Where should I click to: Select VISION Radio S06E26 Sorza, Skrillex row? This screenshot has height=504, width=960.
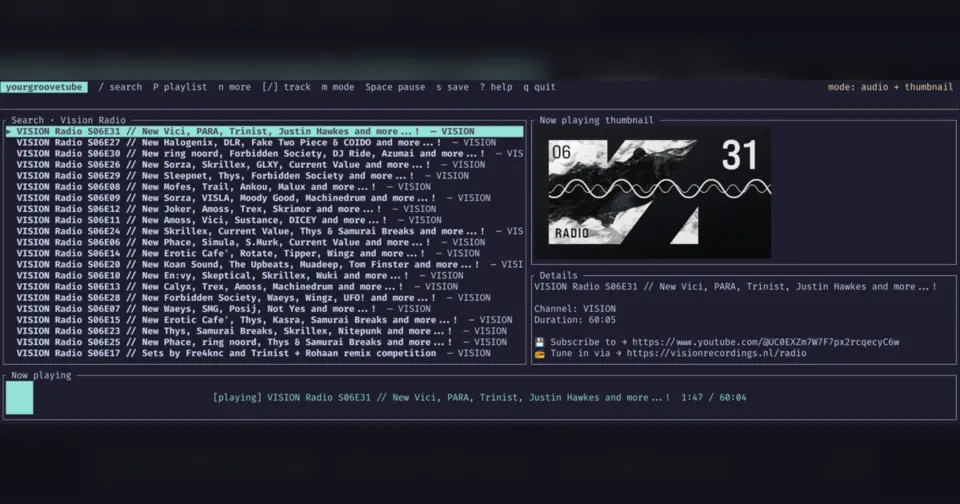coord(264,164)
